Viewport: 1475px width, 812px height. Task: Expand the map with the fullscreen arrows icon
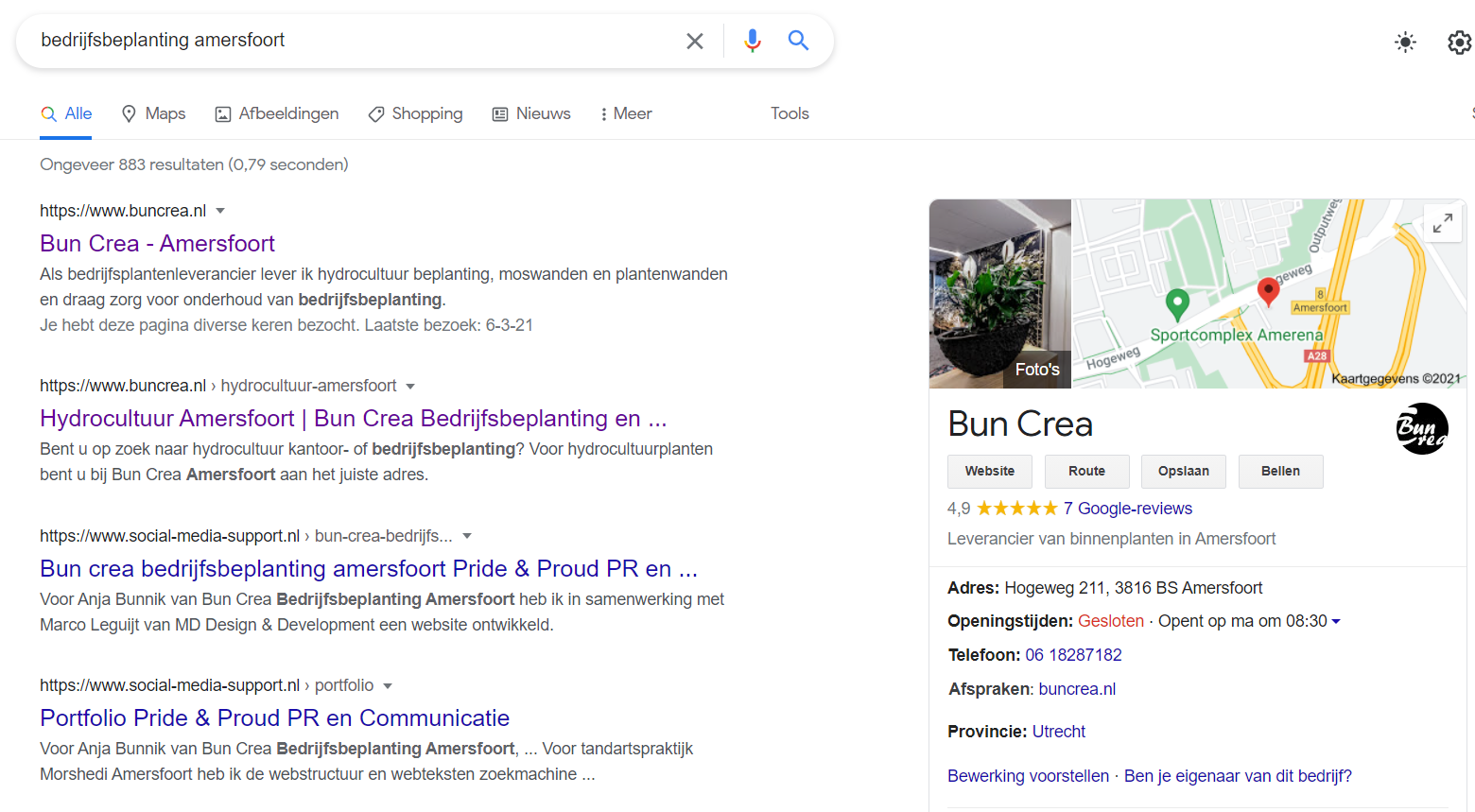point(1443,223)
